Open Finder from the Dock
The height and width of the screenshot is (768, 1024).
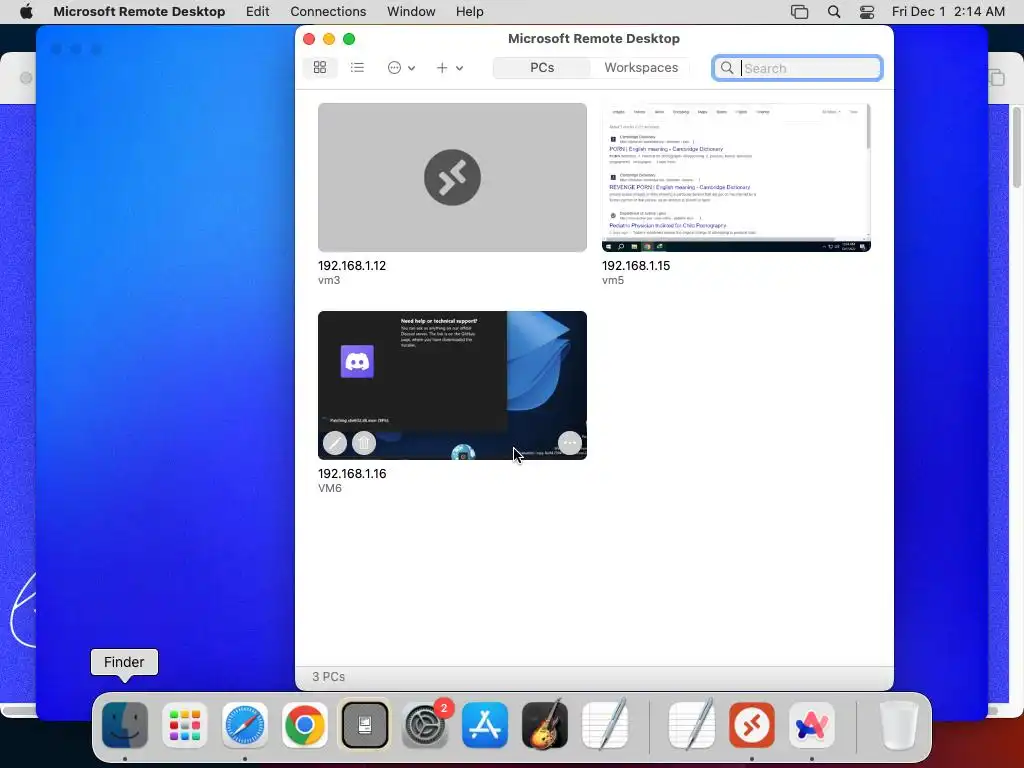pos(125,725)
